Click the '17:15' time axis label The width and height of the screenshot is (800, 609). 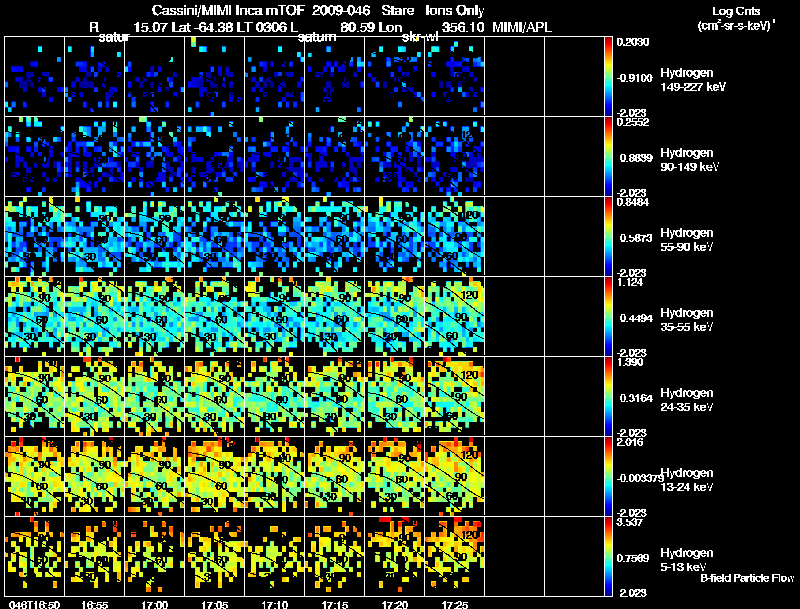[x=335, y=604]
